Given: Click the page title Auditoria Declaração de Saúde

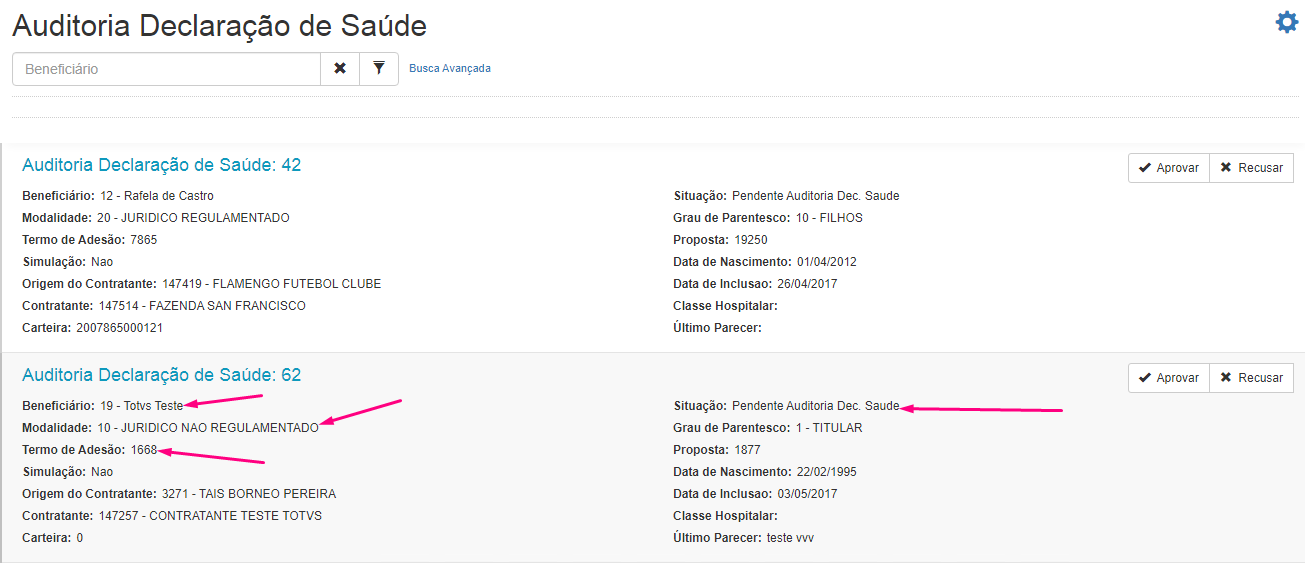Looking at the screenshot, I should [219, 26].
